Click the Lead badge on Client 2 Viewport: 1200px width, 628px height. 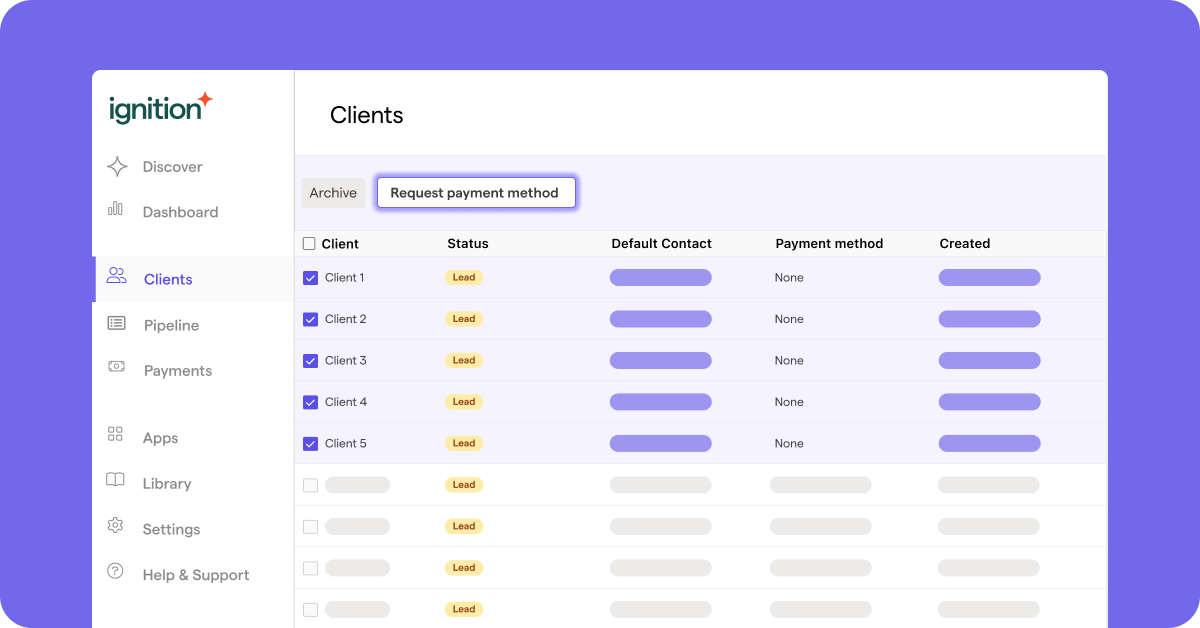(464, 318)
